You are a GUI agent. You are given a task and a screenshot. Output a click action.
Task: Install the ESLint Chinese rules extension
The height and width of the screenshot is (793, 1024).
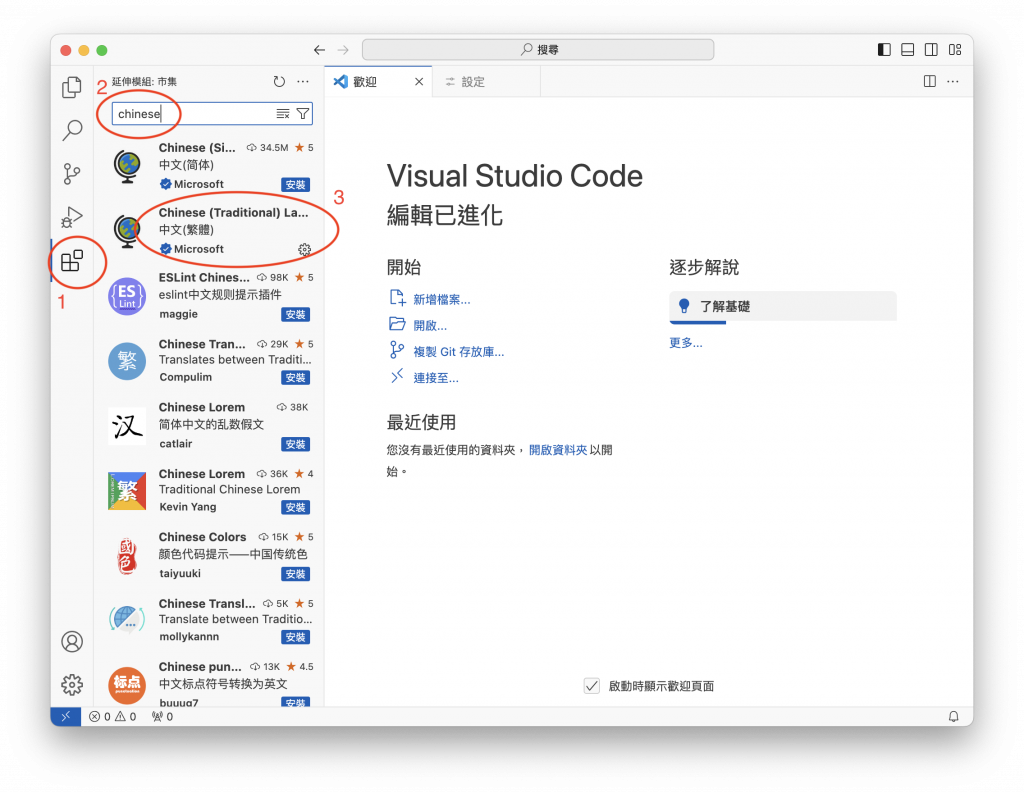point(296,315)
